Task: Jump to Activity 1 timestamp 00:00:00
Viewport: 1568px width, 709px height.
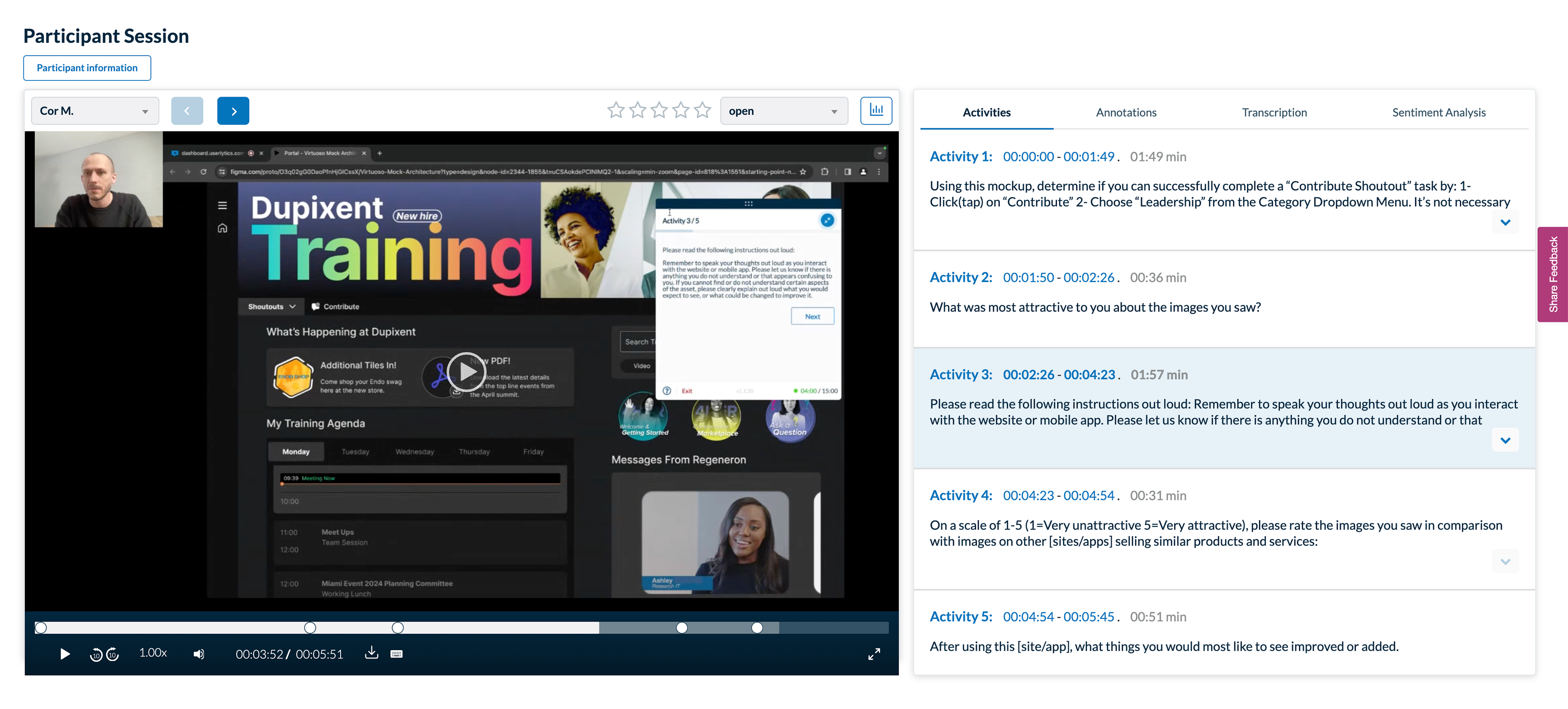Action: pyautogui.click(x=1028, y=156)
